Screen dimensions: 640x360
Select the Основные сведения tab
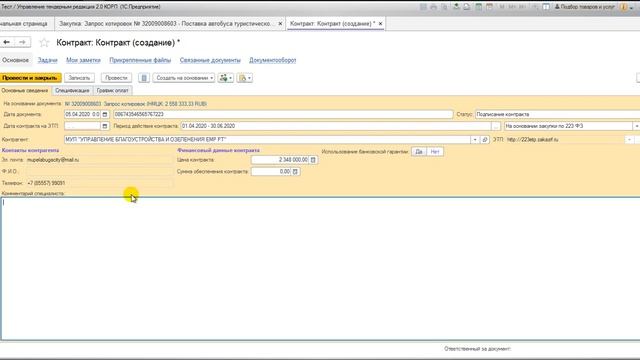(25, 91)
